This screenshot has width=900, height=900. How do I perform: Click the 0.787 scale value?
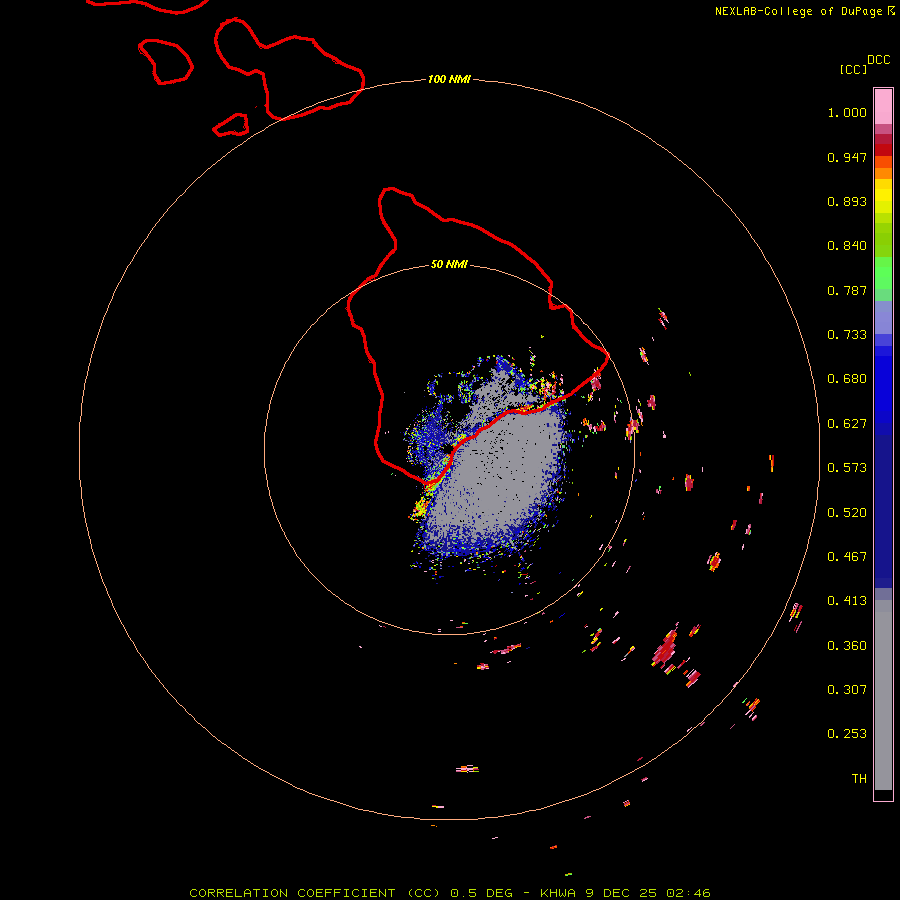[847, 290]
